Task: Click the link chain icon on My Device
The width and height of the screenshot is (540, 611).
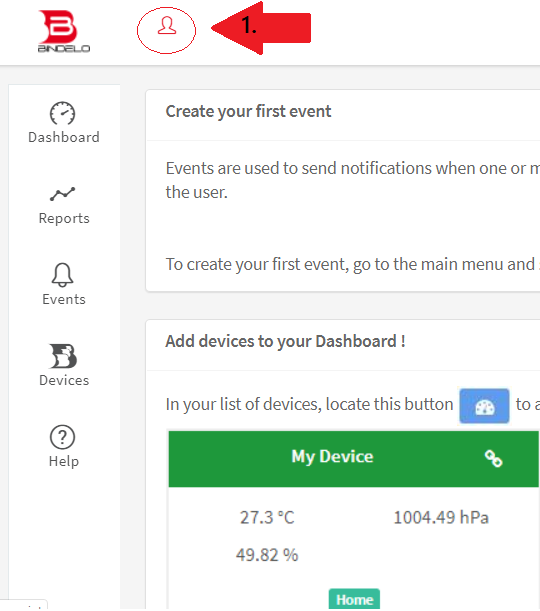Action: (x=493, y=458)
